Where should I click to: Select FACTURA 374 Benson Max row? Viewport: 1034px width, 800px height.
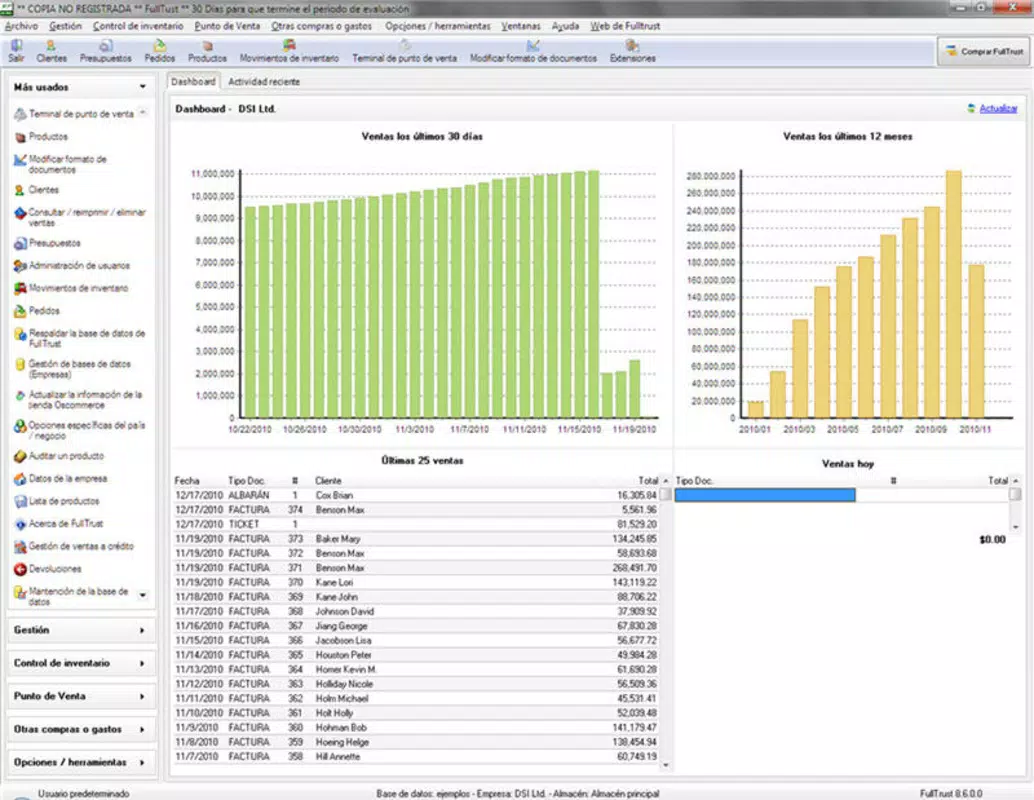pos(416,510)
